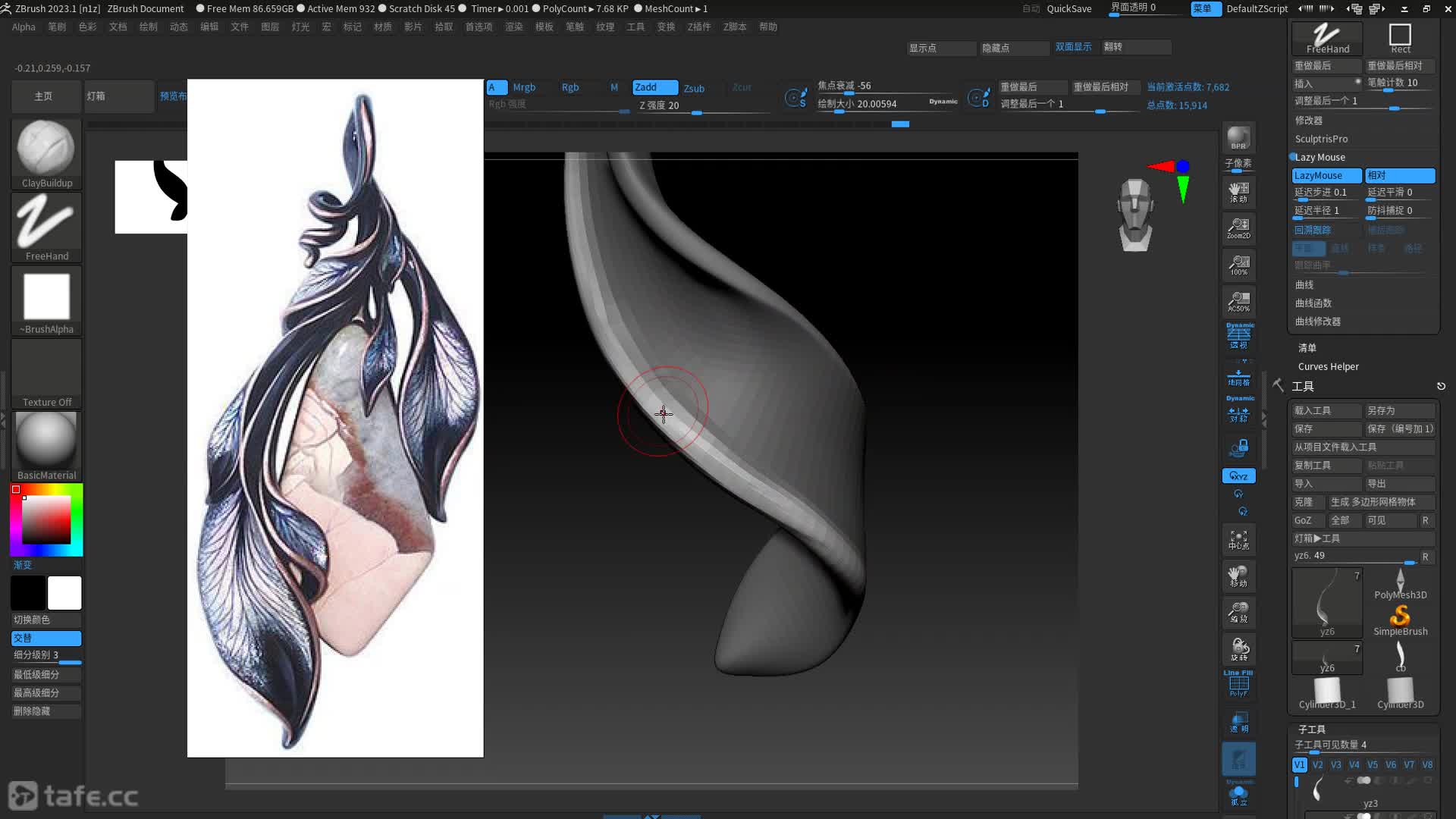The image size is (1456, 819).
Task: Open the 笔刷 brush menu
Action: click(57, 27)
